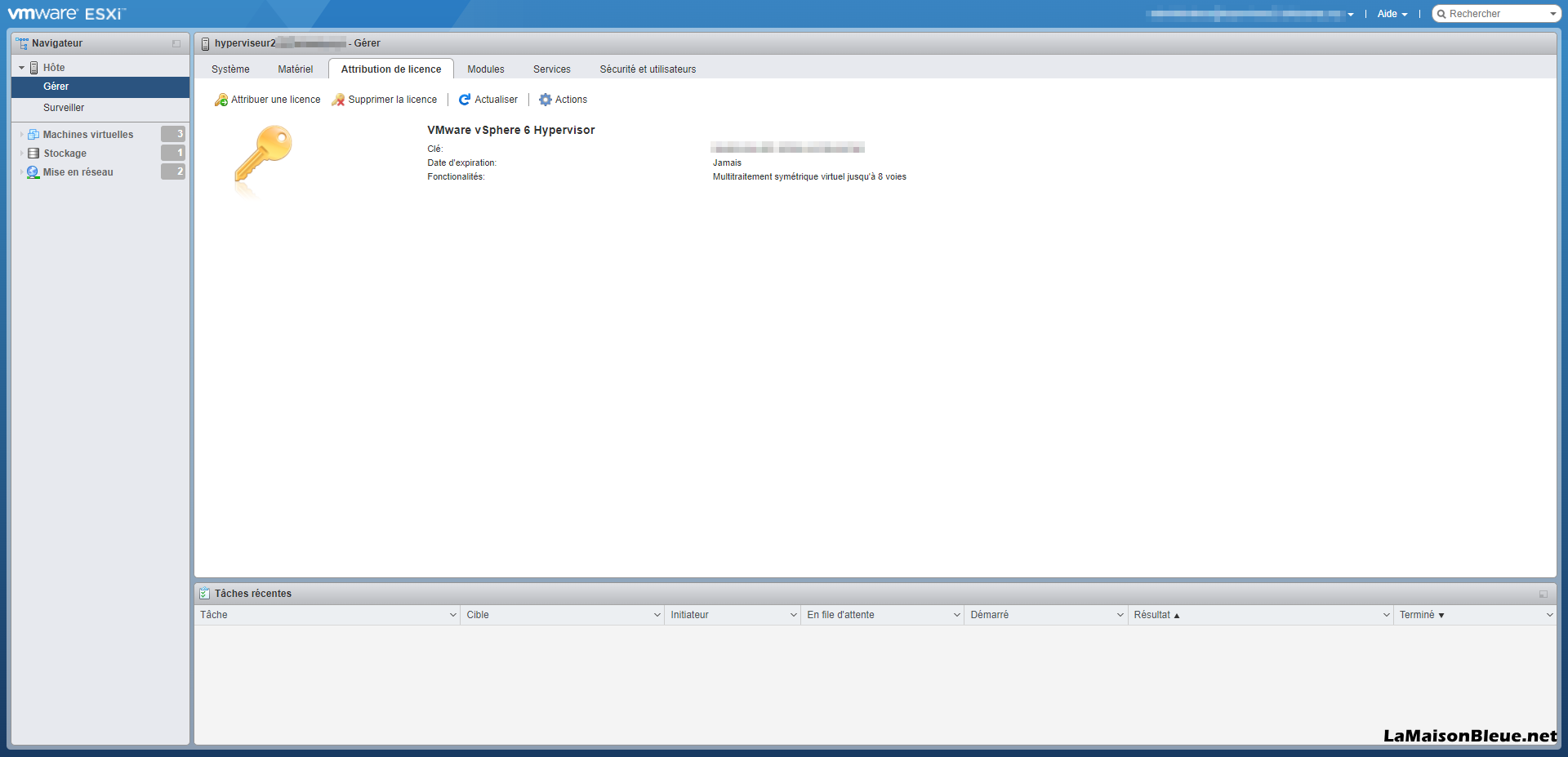1568x757 pixels.
Task: Open the Initiateur column dropdown
Action: pyautogui.click(x=794, y=615)
